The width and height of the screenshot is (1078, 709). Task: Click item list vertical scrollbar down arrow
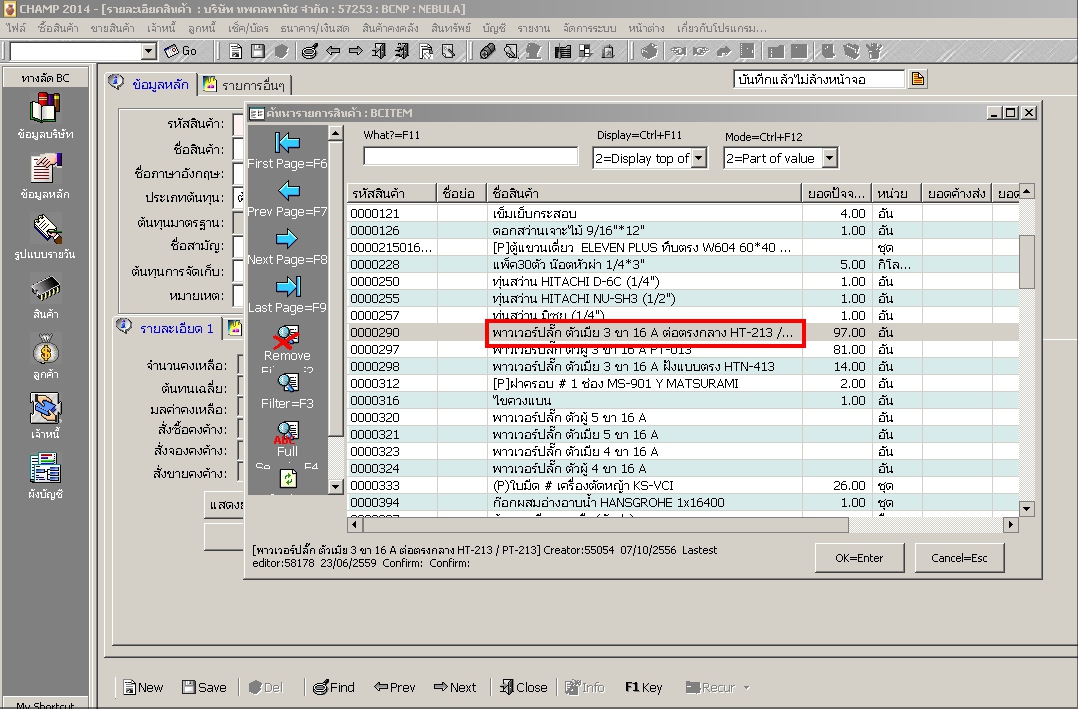1026,509
